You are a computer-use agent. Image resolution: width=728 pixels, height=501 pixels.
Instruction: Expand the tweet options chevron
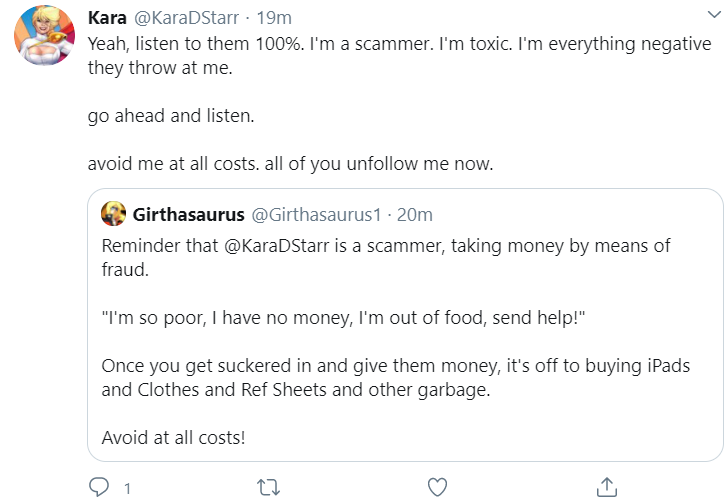[x=714, y=14]
